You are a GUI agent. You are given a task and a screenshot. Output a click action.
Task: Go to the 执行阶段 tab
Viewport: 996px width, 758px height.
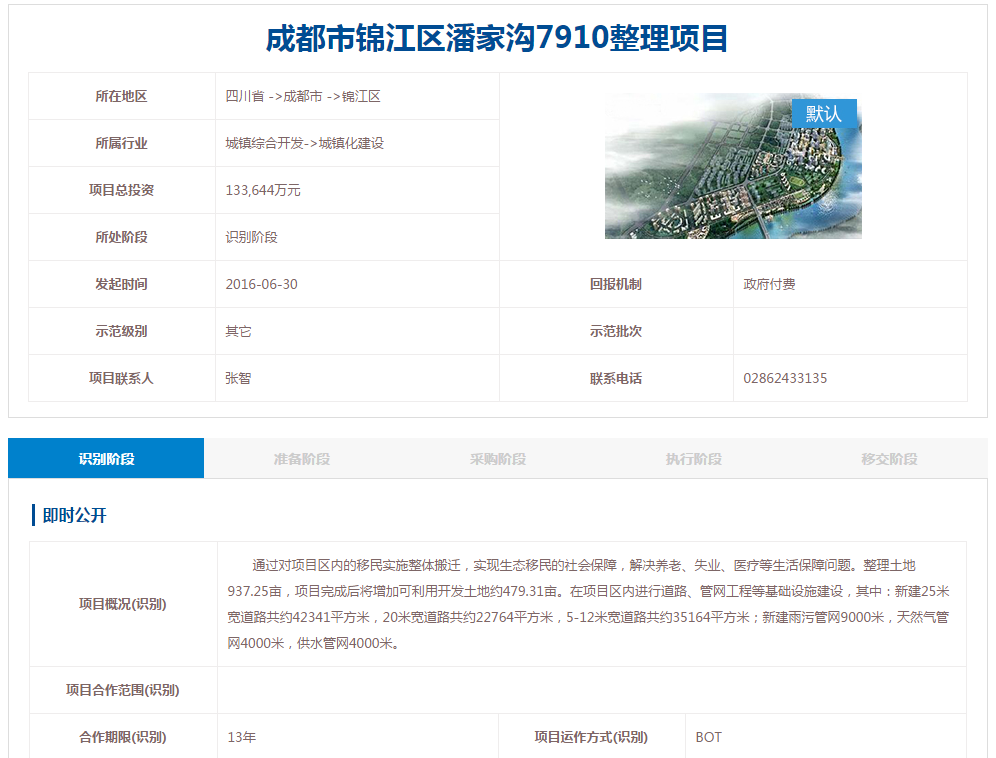(x=694, y=458)
